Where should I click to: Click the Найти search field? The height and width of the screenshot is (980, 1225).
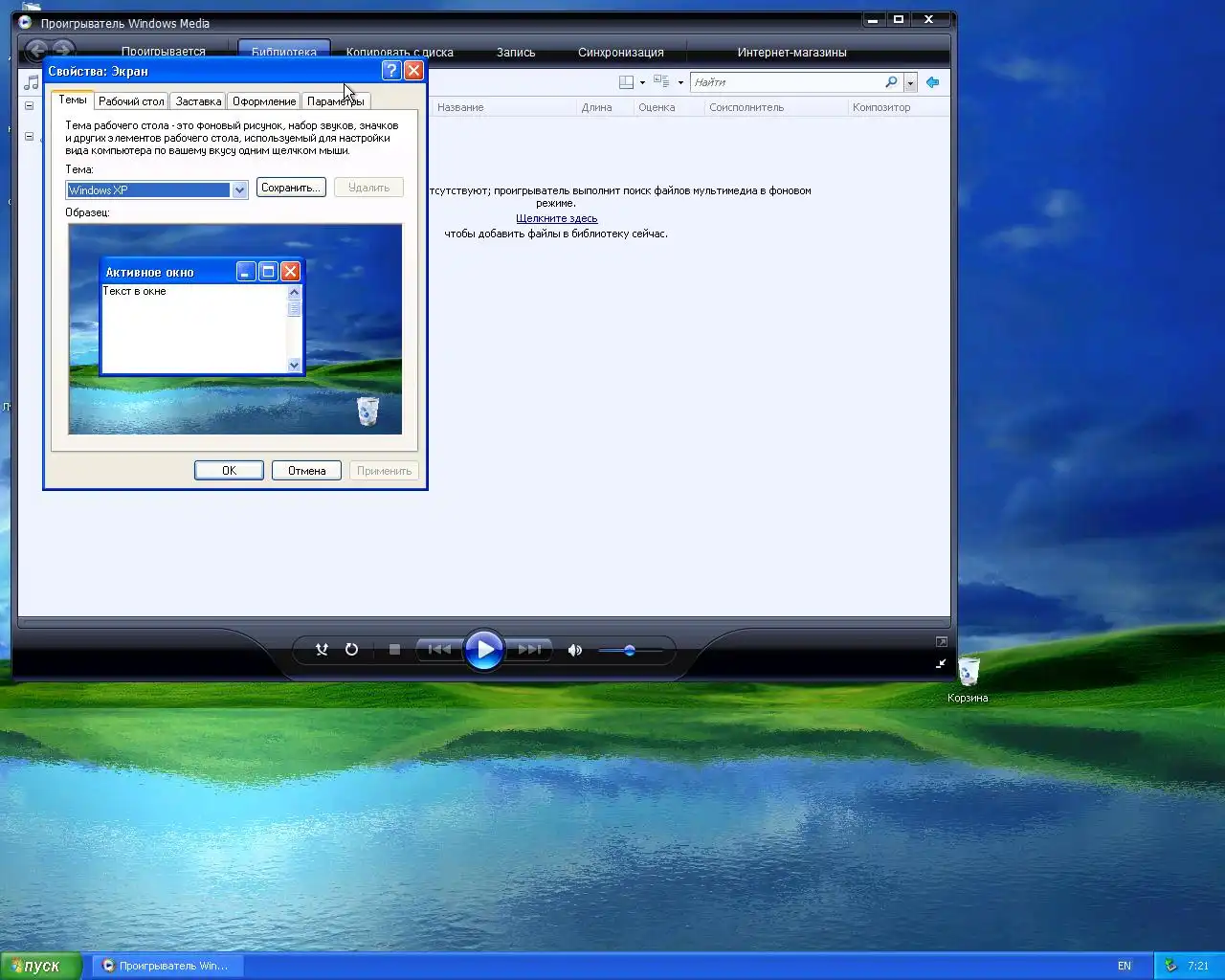pyautogui.click(x=786, y=82)
